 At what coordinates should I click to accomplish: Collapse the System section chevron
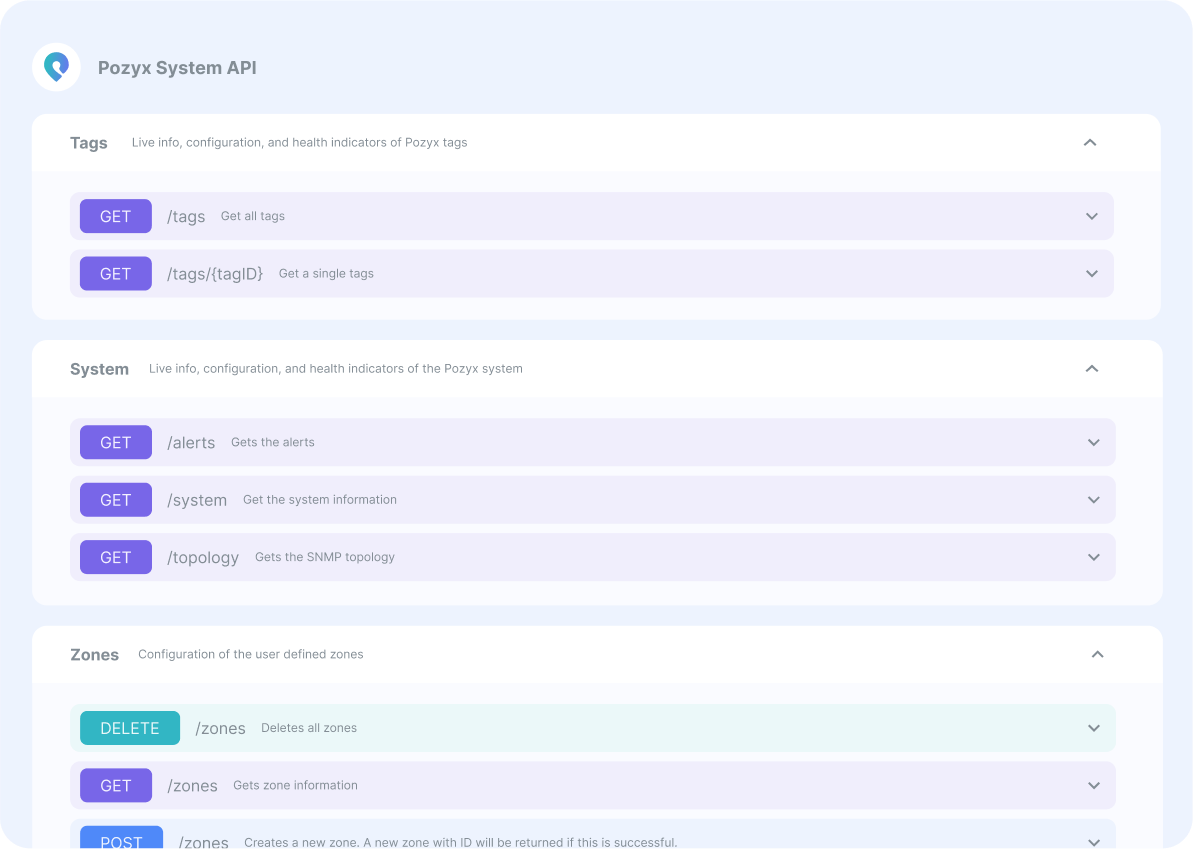click(x=1092, y=369)
